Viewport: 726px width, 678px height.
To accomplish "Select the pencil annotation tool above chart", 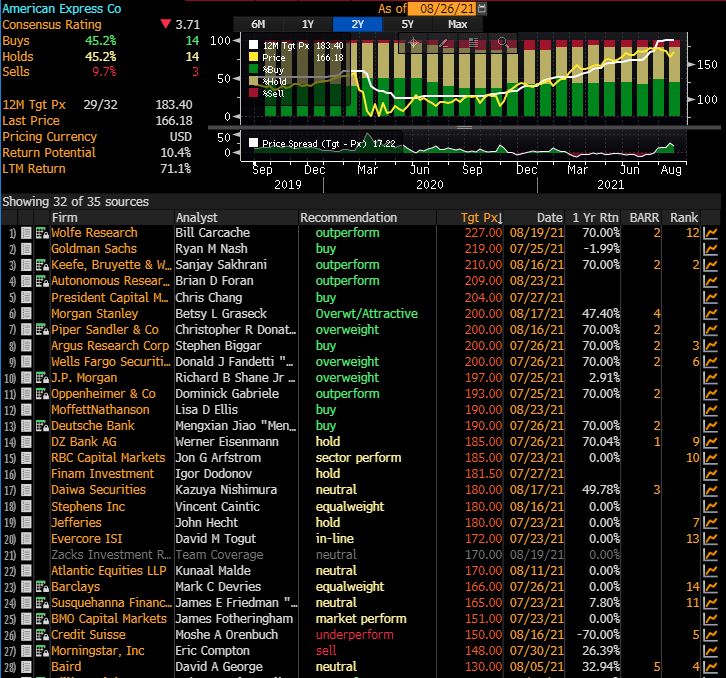I will (443, 43).
